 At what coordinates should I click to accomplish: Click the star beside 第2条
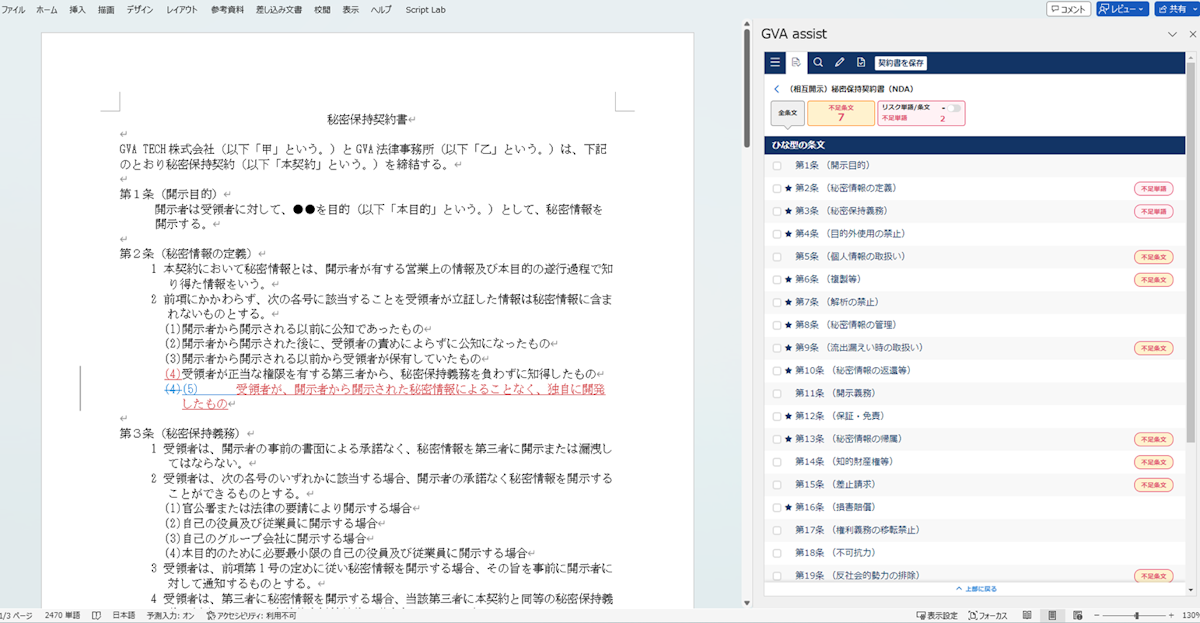point(788,188)
